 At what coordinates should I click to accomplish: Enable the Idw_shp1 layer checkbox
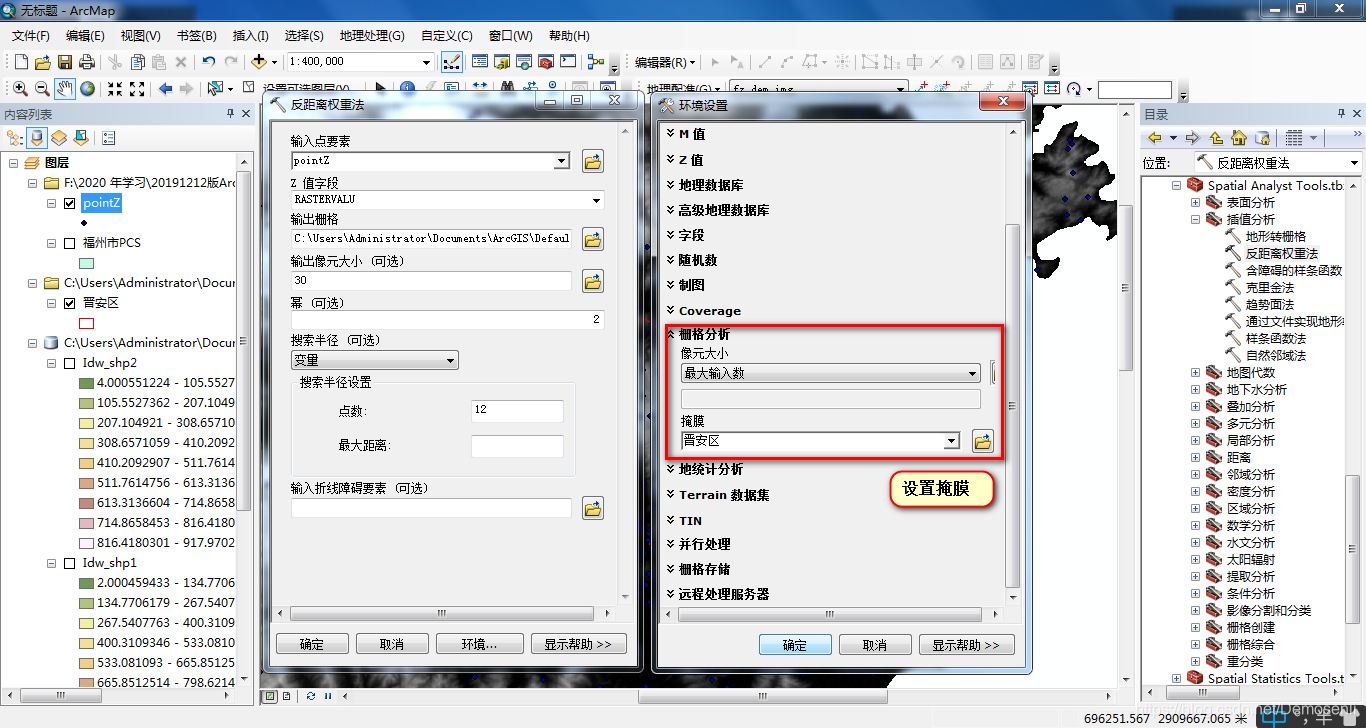pos(69,563)
